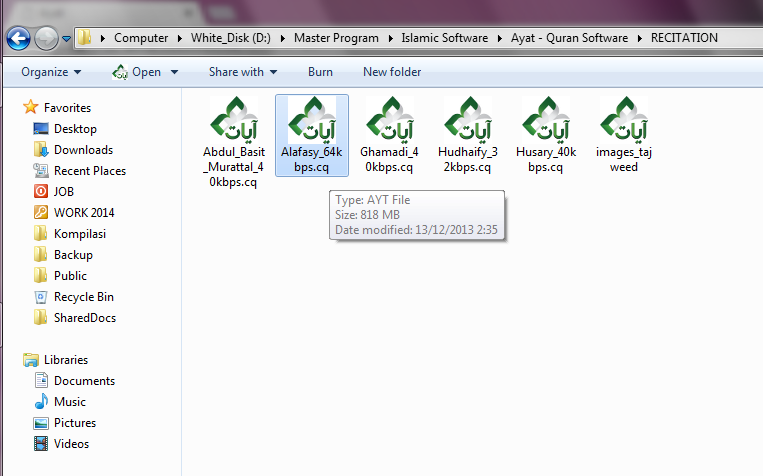This screenshot has width=763, height=476.
Task: Open Recycle Bin in Favorites
Action: pyautogui.click(x=73, y=297)
